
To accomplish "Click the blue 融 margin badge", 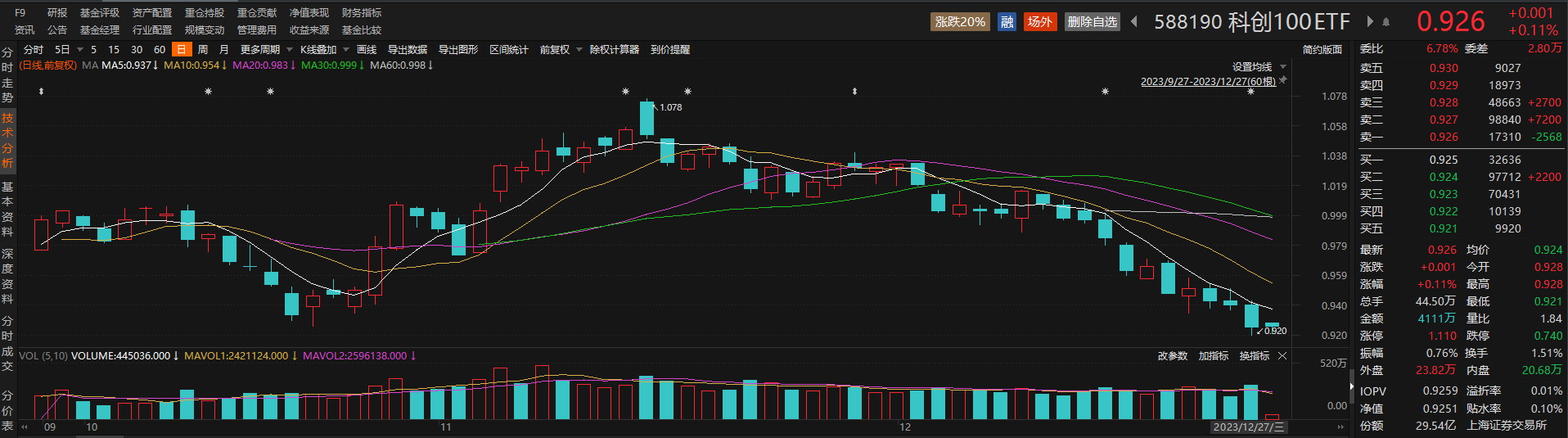I will [x=1007, y=22].
